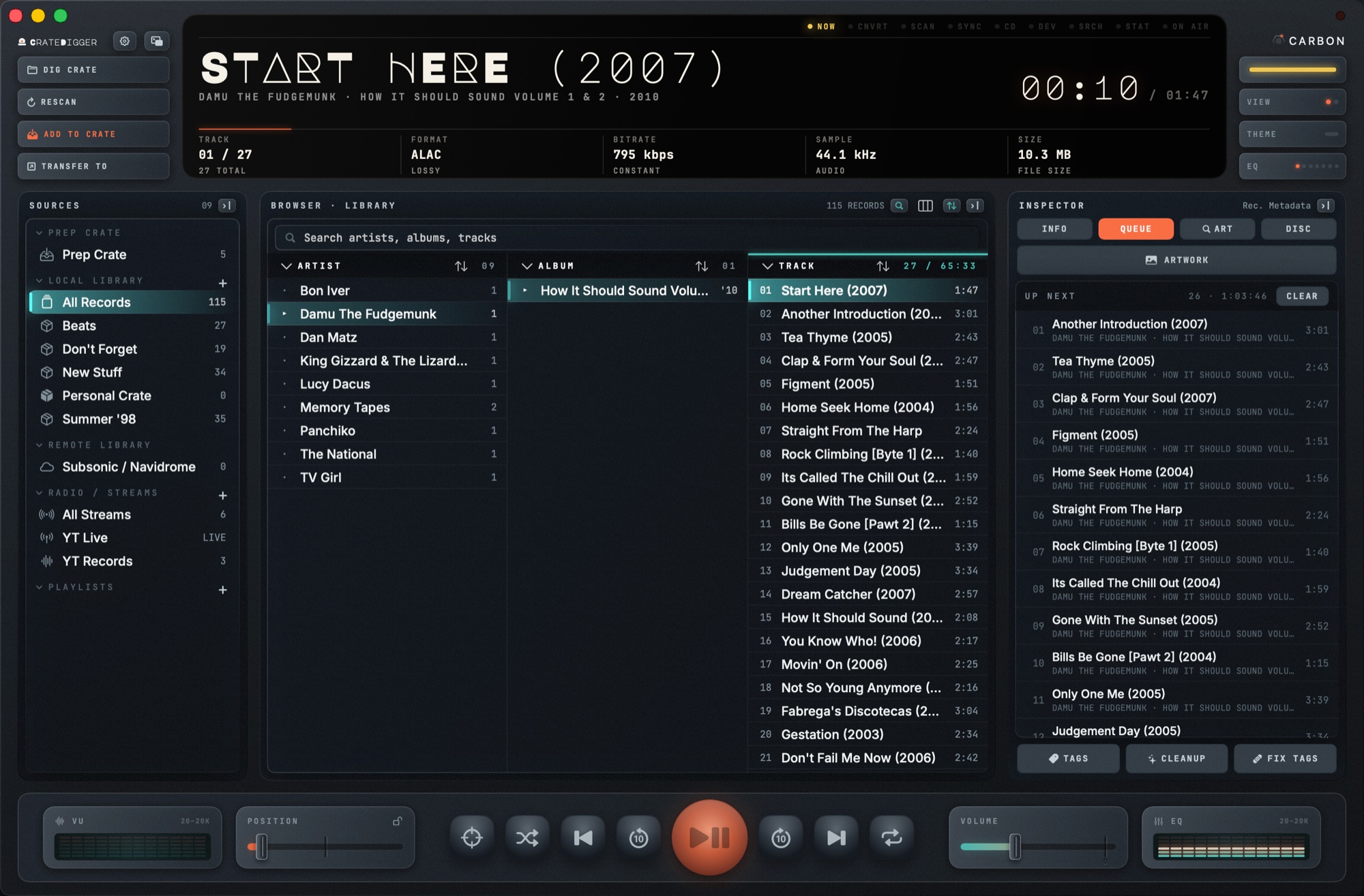Switch to DEV mode in top bar

pos(1041,27)
